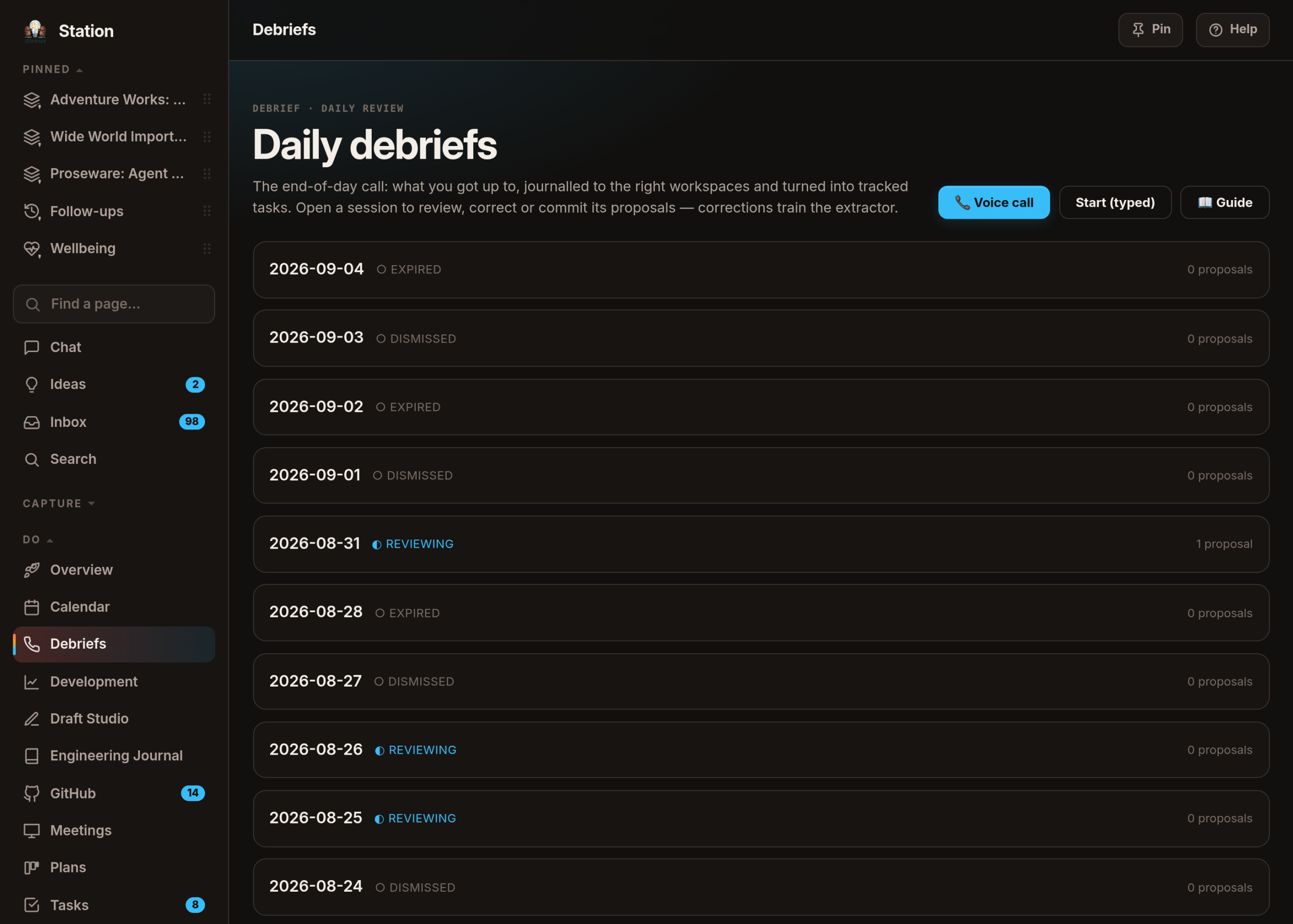Open the Wellbeing heart icon page
The width and height of the screenshot is (1293, 924).
click(x=114, y=249)
